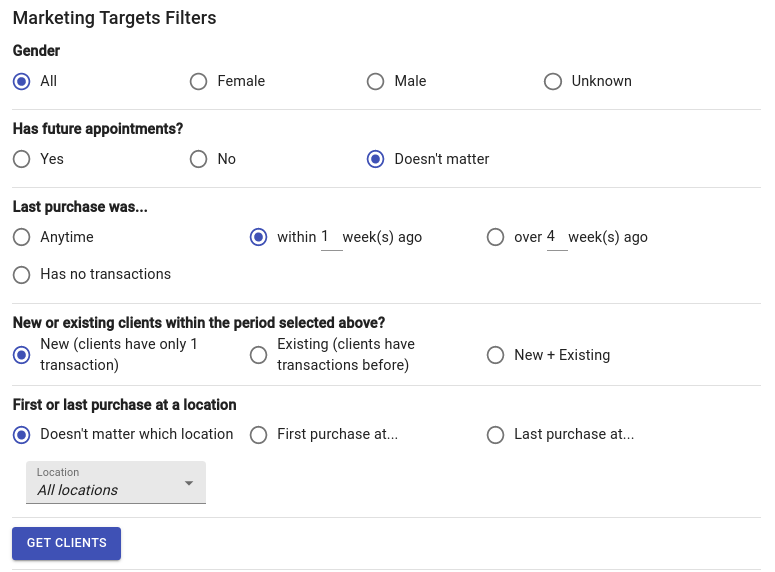The height and width of the screenshot is (572, 775).
Task: Select First purchase at... option
Action: pyautogui.click(x=258, y=435)
